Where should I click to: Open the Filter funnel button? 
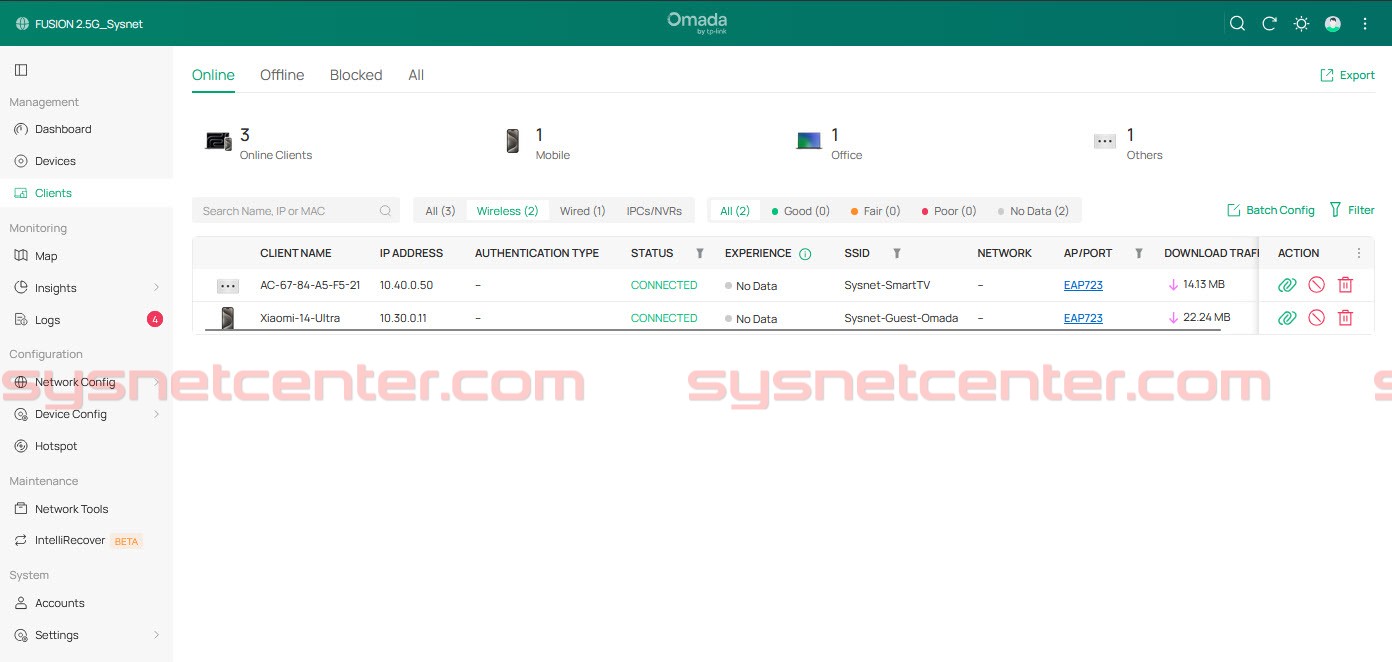1352,210
